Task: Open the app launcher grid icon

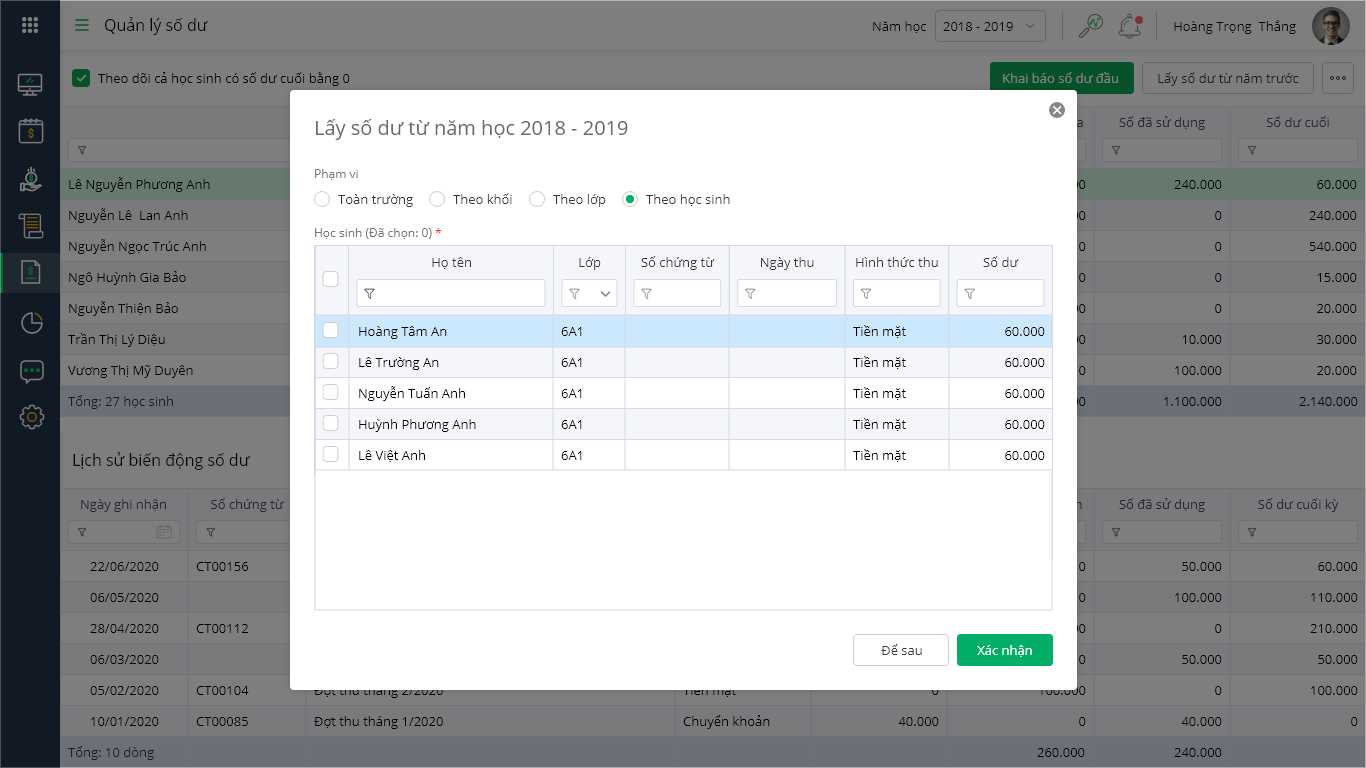Action: pos(30,26)
